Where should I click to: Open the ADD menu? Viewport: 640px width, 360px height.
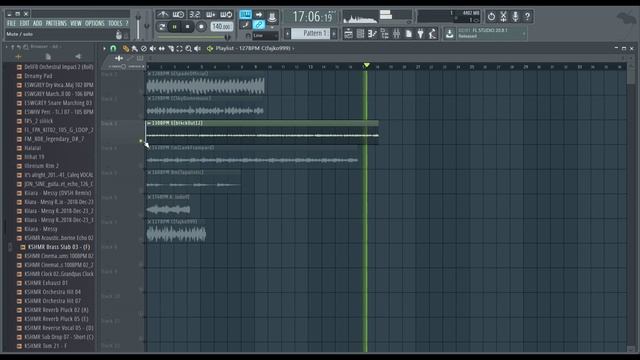38,23
